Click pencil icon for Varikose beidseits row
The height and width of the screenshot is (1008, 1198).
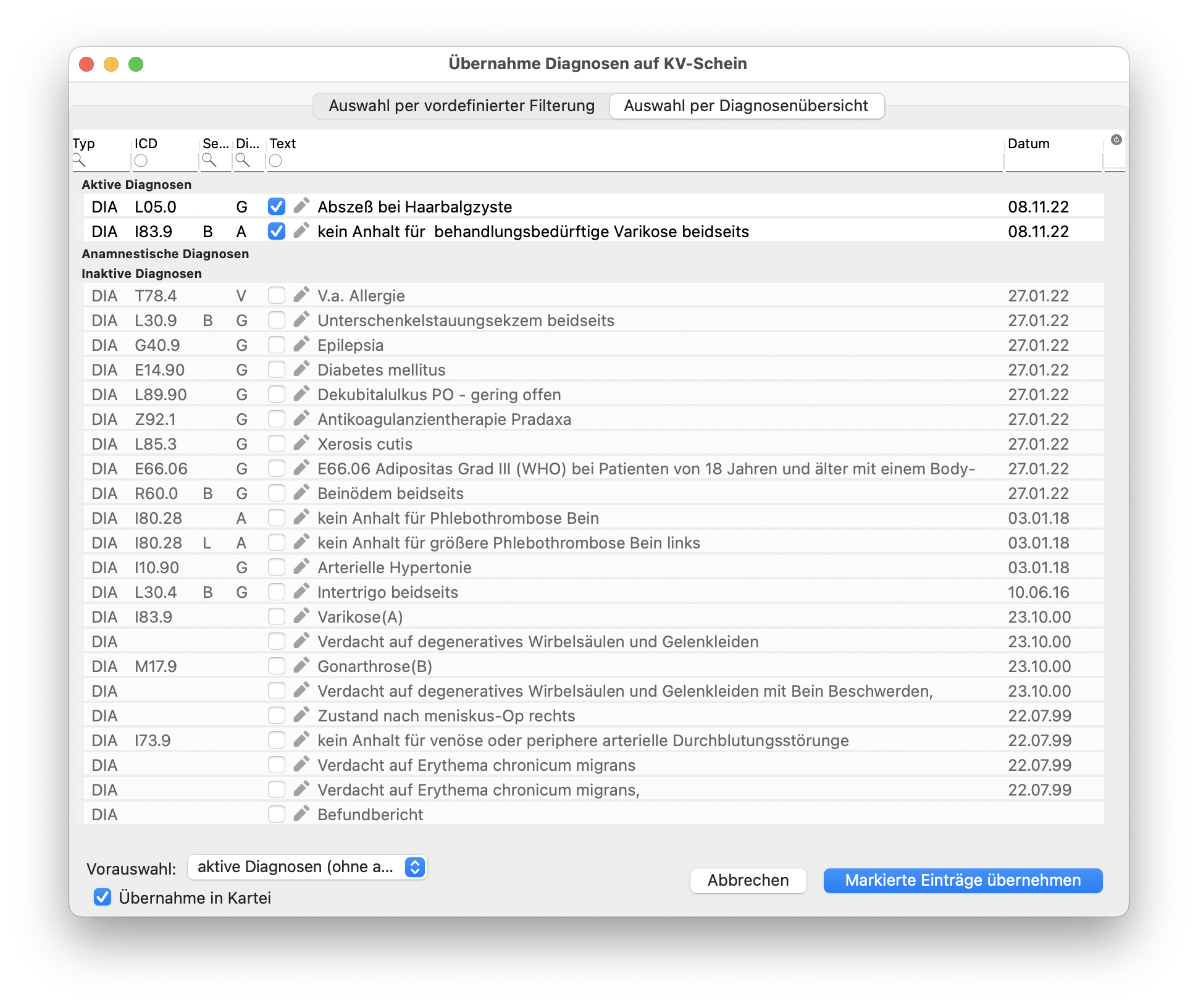[x=301, y=230]
